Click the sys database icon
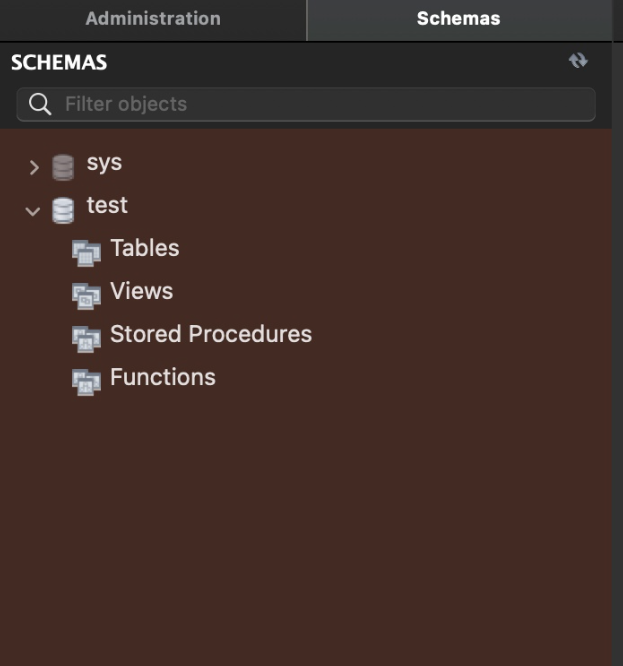 (x=63, y=167)
